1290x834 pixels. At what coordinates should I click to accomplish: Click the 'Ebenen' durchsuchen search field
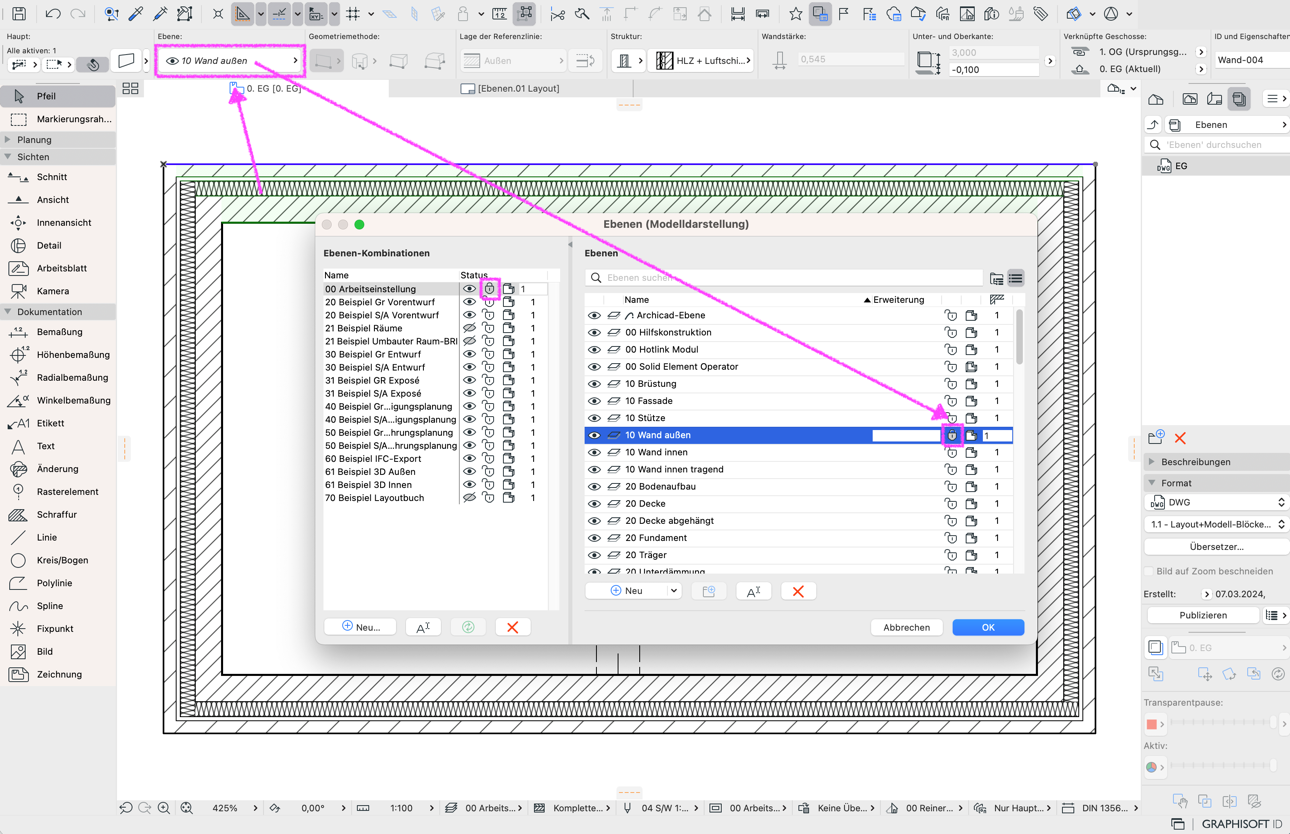[x=1218, y=145]
